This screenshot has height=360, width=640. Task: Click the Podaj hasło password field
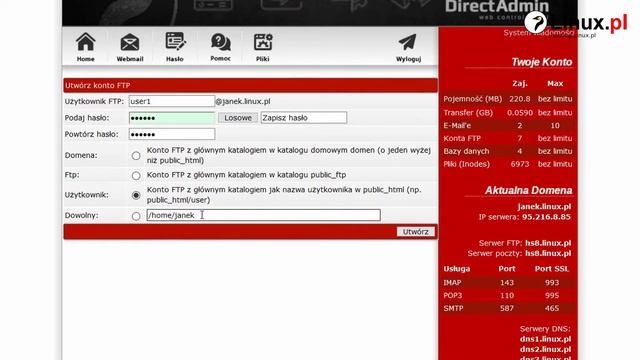[x=172, y=118]
